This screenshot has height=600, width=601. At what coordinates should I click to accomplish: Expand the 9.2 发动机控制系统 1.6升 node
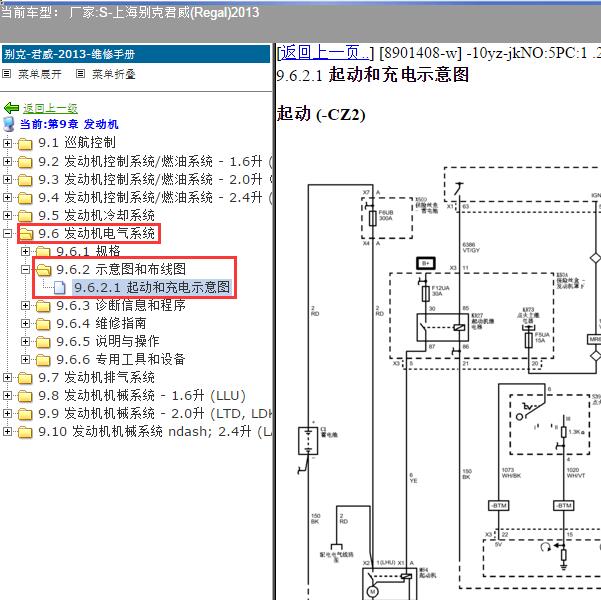click(x=7, y=161)
